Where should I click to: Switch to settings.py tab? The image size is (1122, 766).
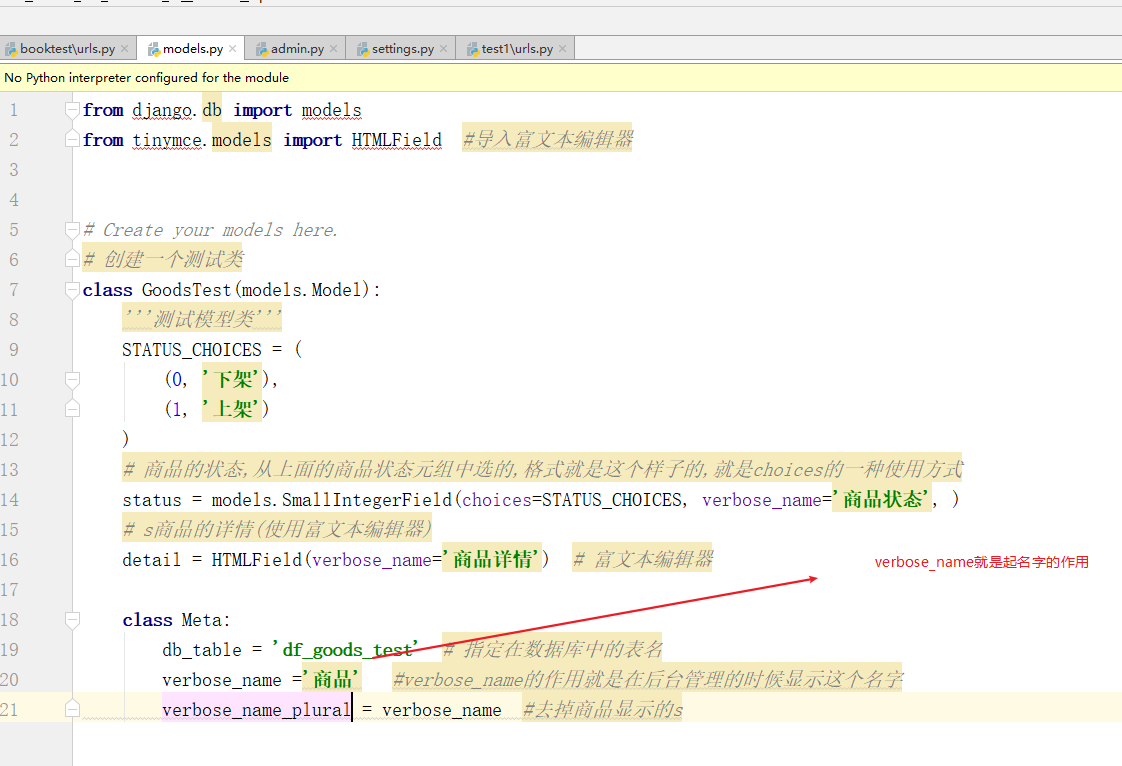coord(402,49)
